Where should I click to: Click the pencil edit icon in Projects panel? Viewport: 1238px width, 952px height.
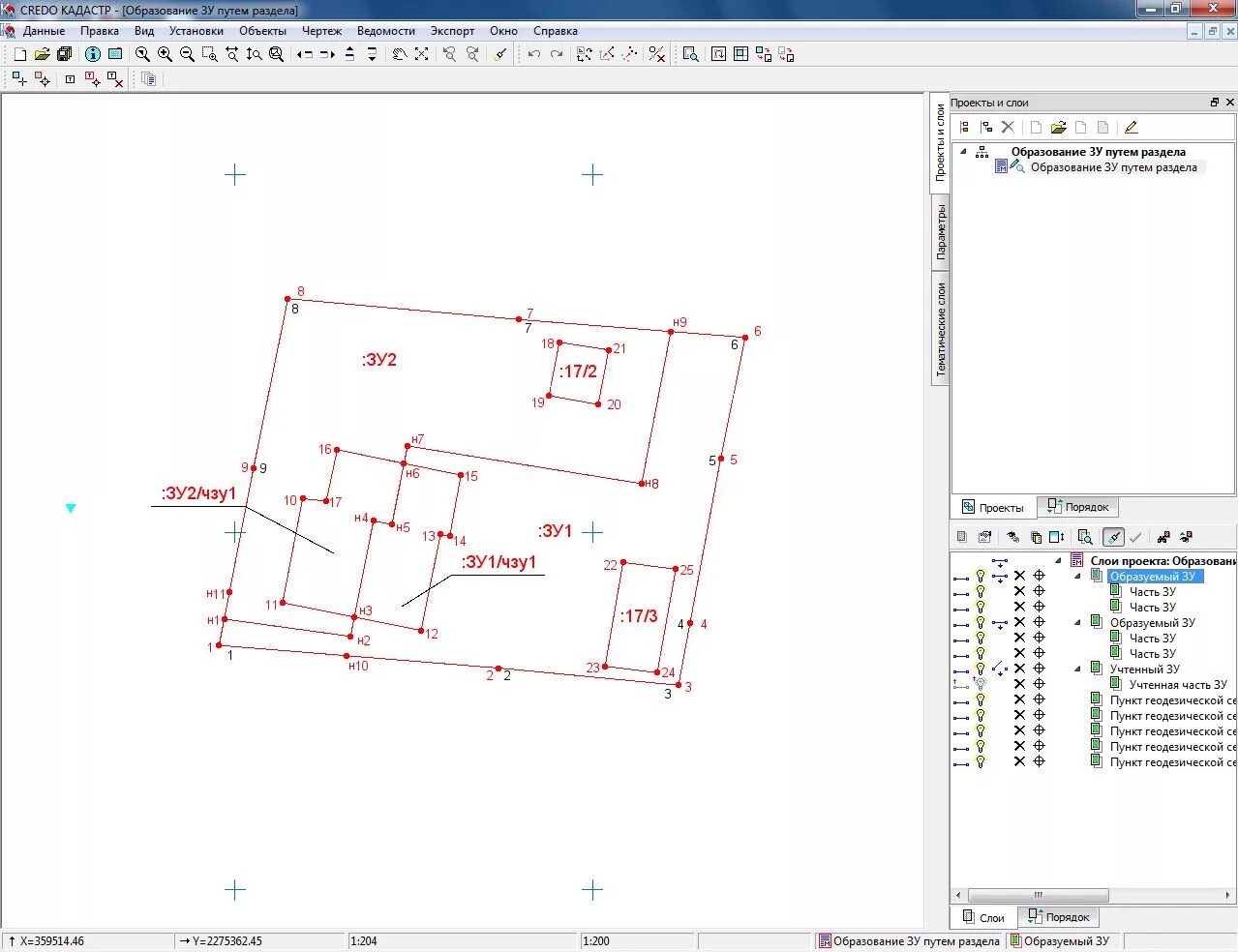(x=1131, y=127)
